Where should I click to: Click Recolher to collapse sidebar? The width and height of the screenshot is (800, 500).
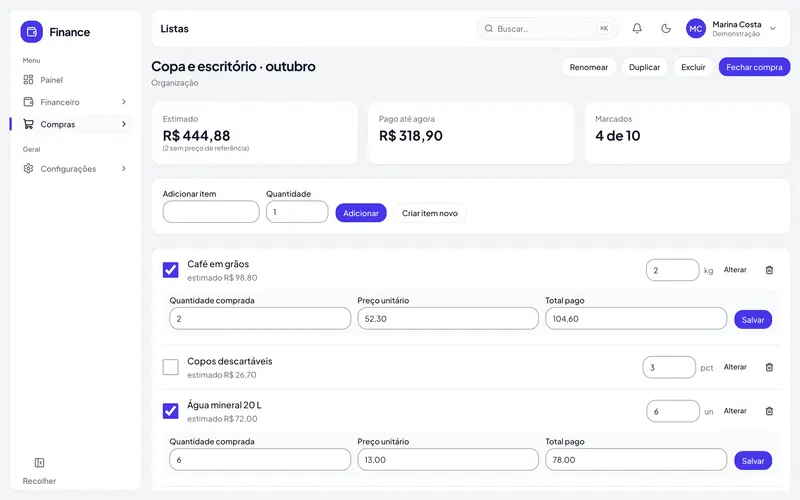pos(39,481)
